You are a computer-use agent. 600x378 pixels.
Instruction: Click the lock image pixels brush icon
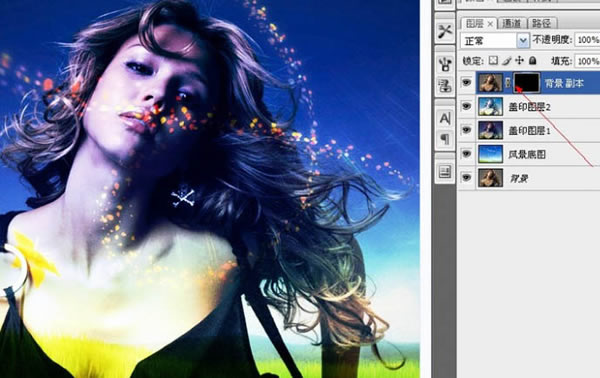point(507,60)
